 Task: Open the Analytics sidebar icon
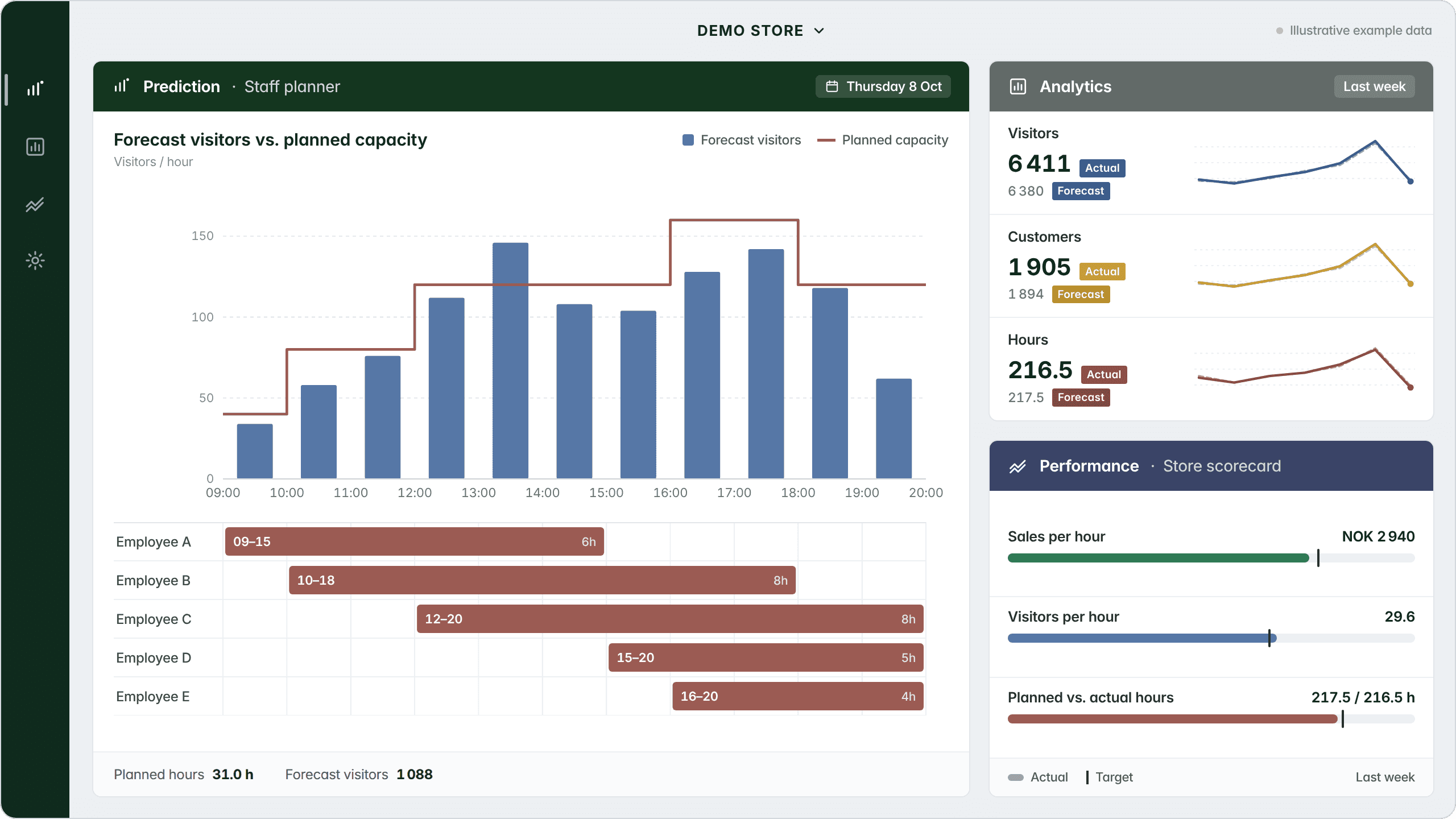tap(35, 147)
